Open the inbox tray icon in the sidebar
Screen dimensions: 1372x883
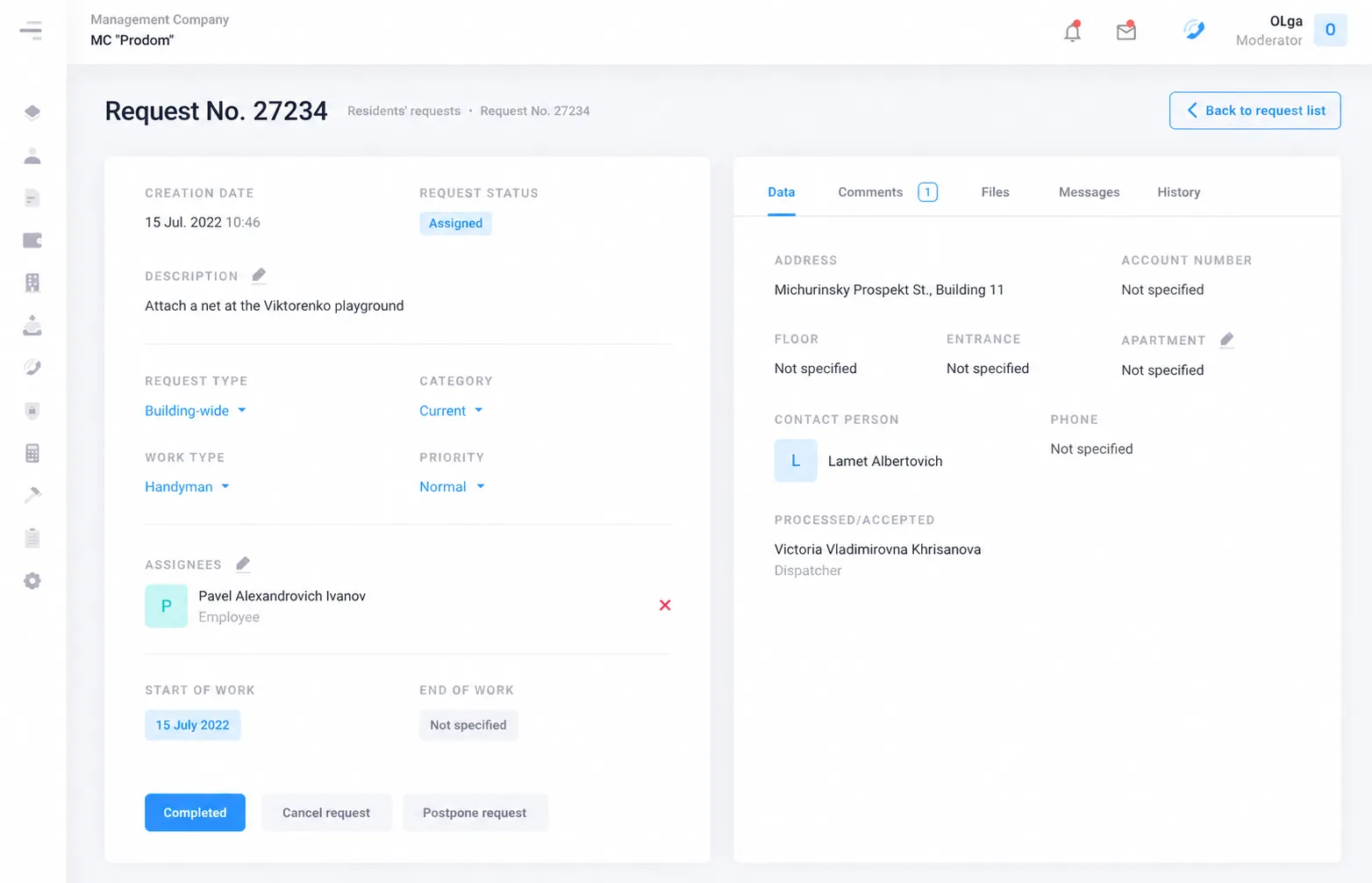(32, 326)
